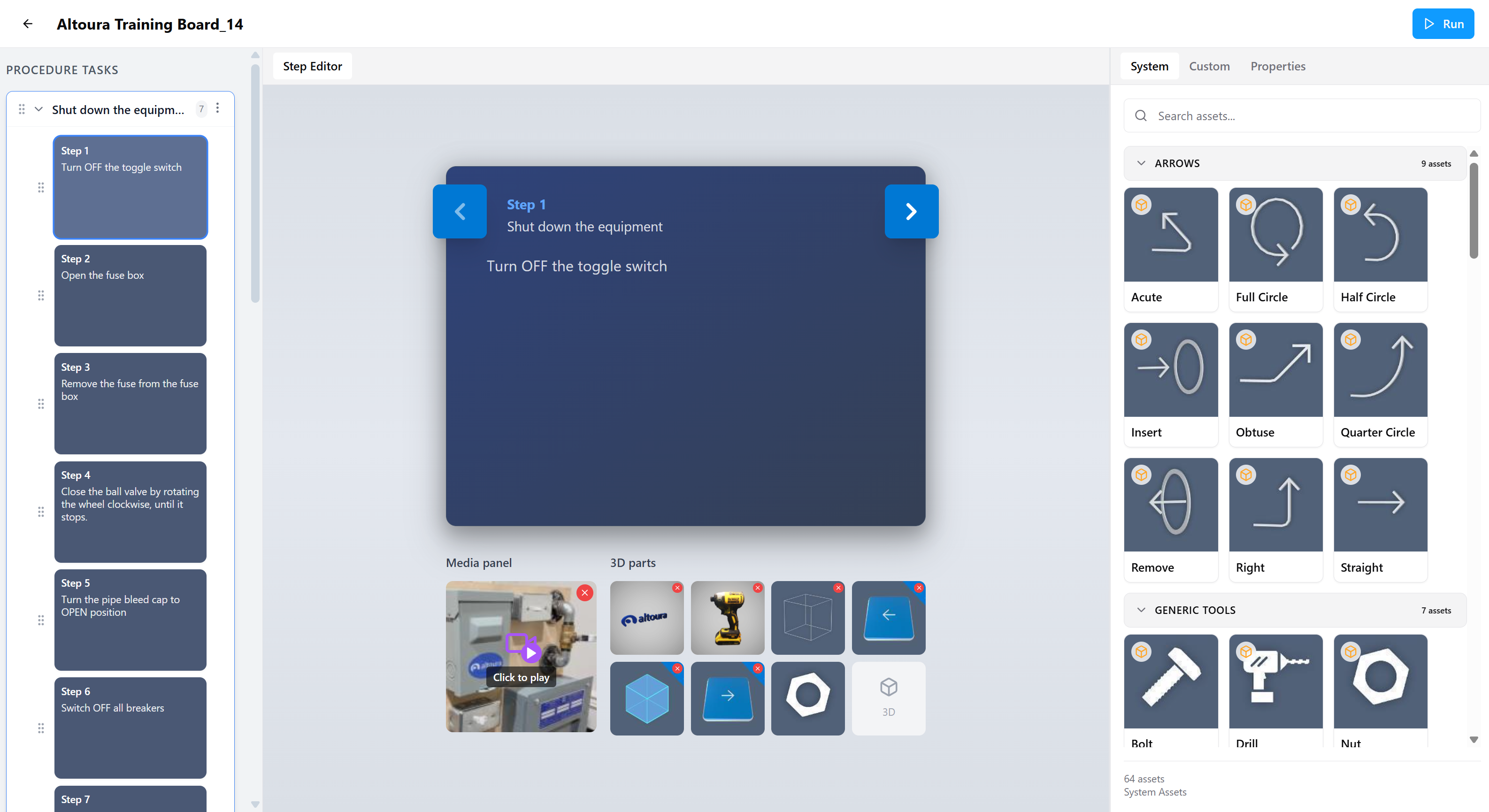Select the Right arrow asset
Screen dimensions: 1489x812
(1275, 520)
